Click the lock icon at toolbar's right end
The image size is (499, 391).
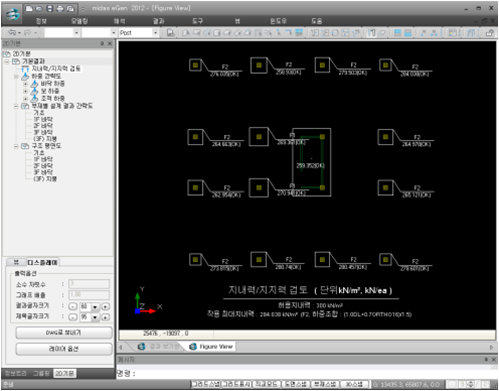click(x=489, y=33)
